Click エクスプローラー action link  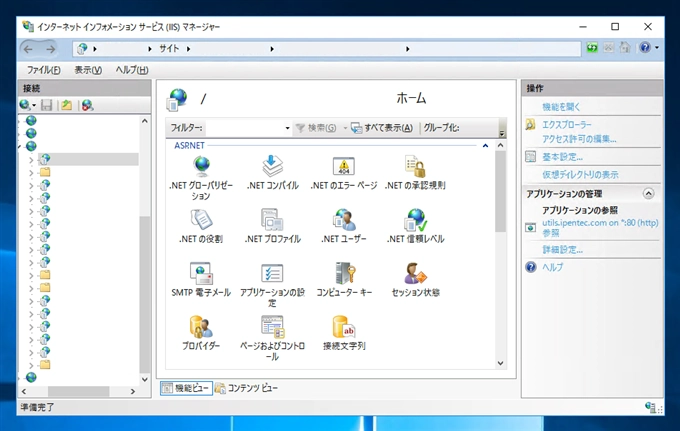tap(566, 125)
